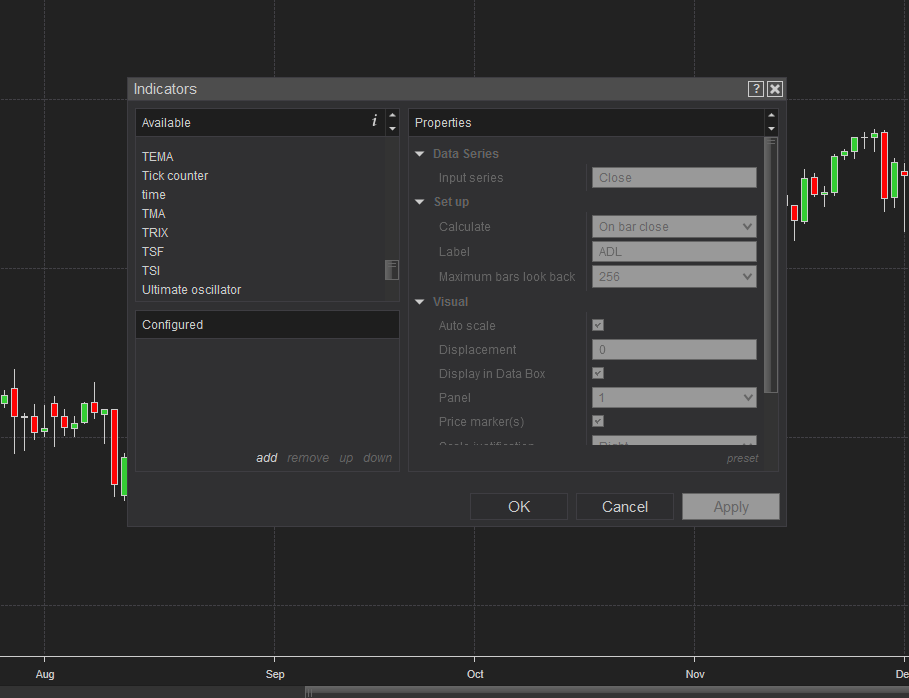
Task: Click the Oct label on time axis
Action: pos(475,674)
